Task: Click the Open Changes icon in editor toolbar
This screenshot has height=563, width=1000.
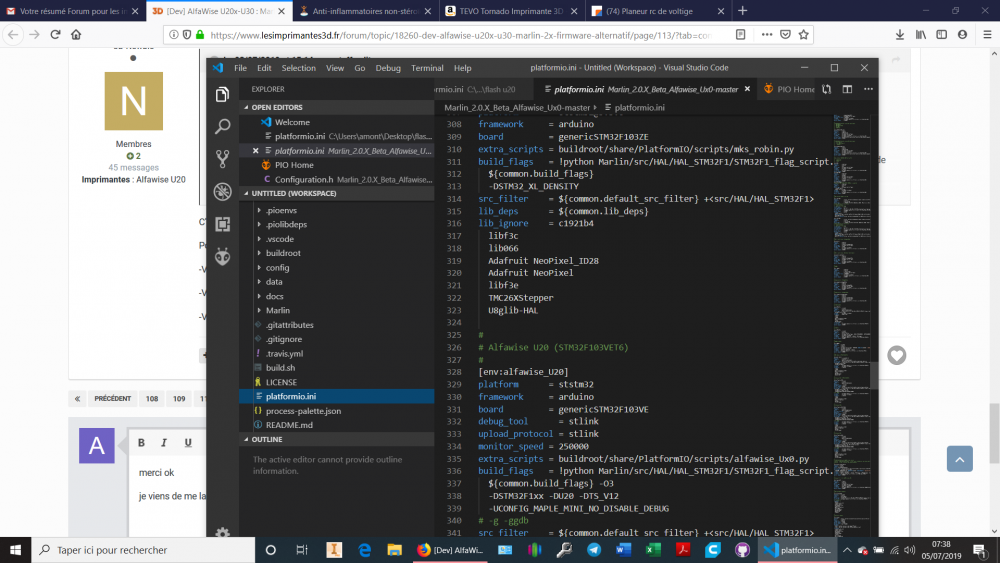Action: point(827,89)
